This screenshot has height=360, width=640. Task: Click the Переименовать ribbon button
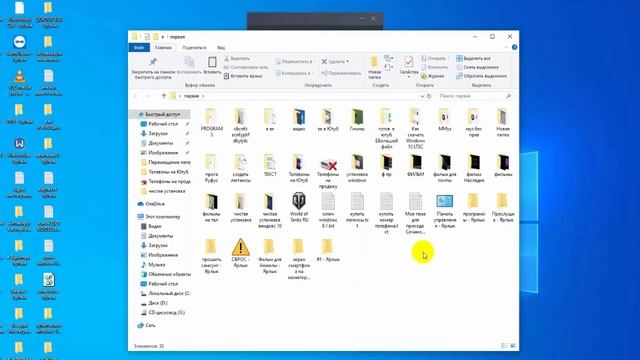tap(341, 73)
